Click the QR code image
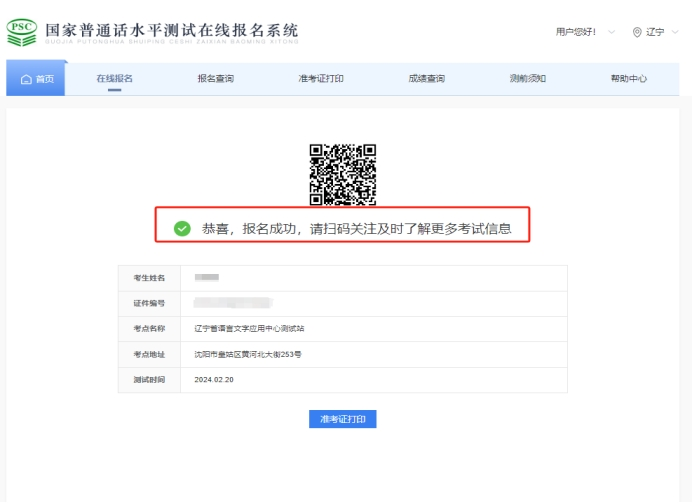This screenshot has height=503, width=693. tap(342, 174)
